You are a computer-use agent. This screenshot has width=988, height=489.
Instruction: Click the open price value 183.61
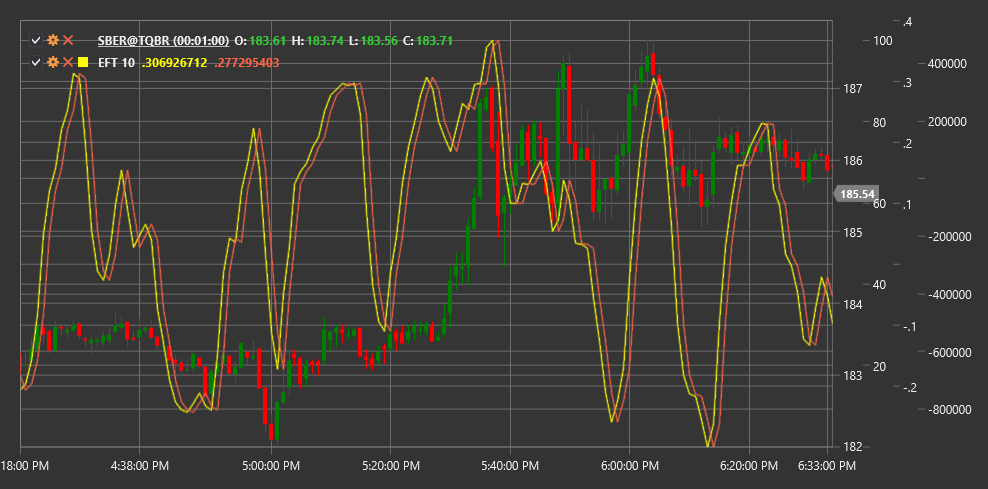(x=268, y=41)
